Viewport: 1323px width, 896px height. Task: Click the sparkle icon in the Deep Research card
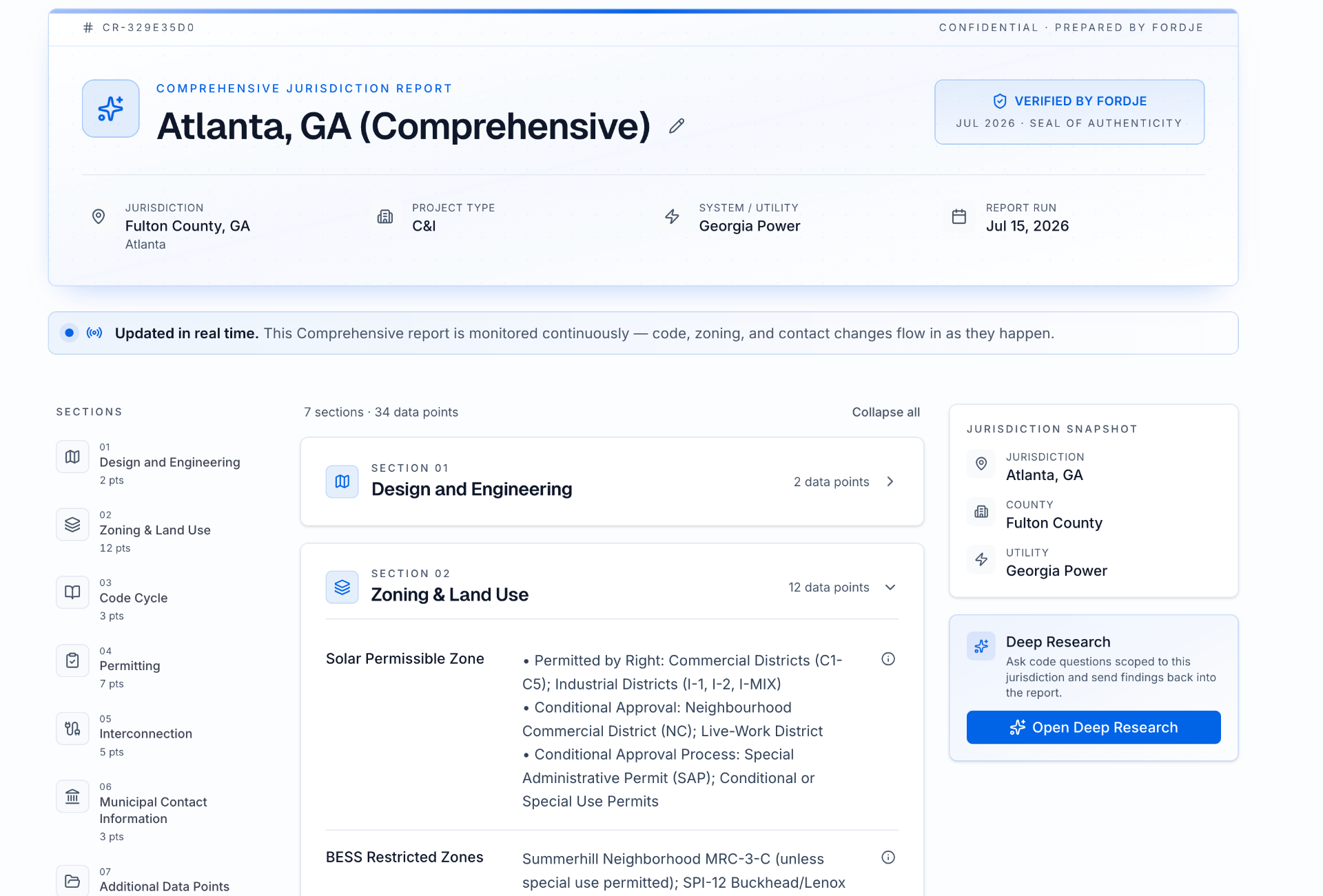(981, 646)
